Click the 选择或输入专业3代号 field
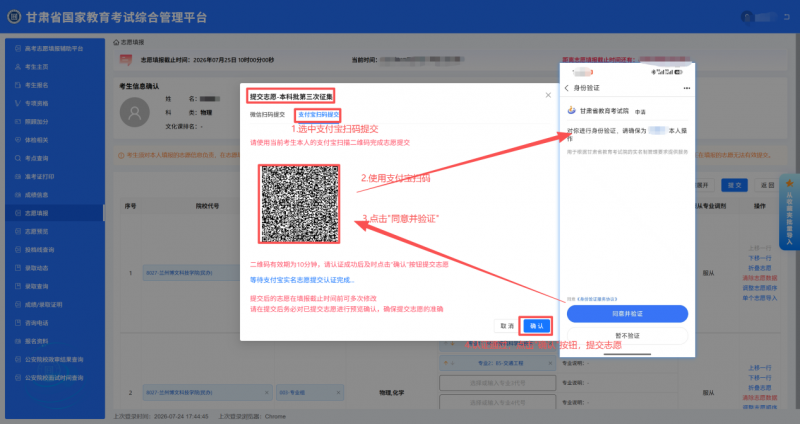The image size is (800, 424). pyautogui.click(x=497, y=383)
